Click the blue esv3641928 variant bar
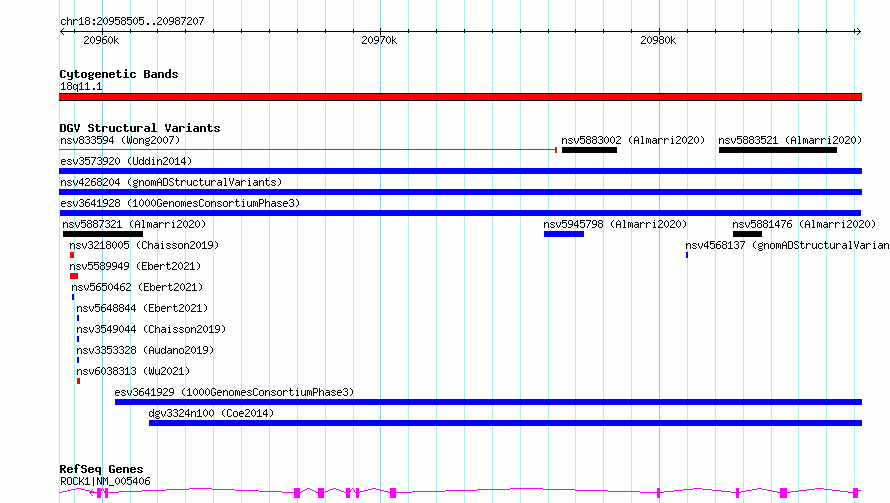 (460, 213)
